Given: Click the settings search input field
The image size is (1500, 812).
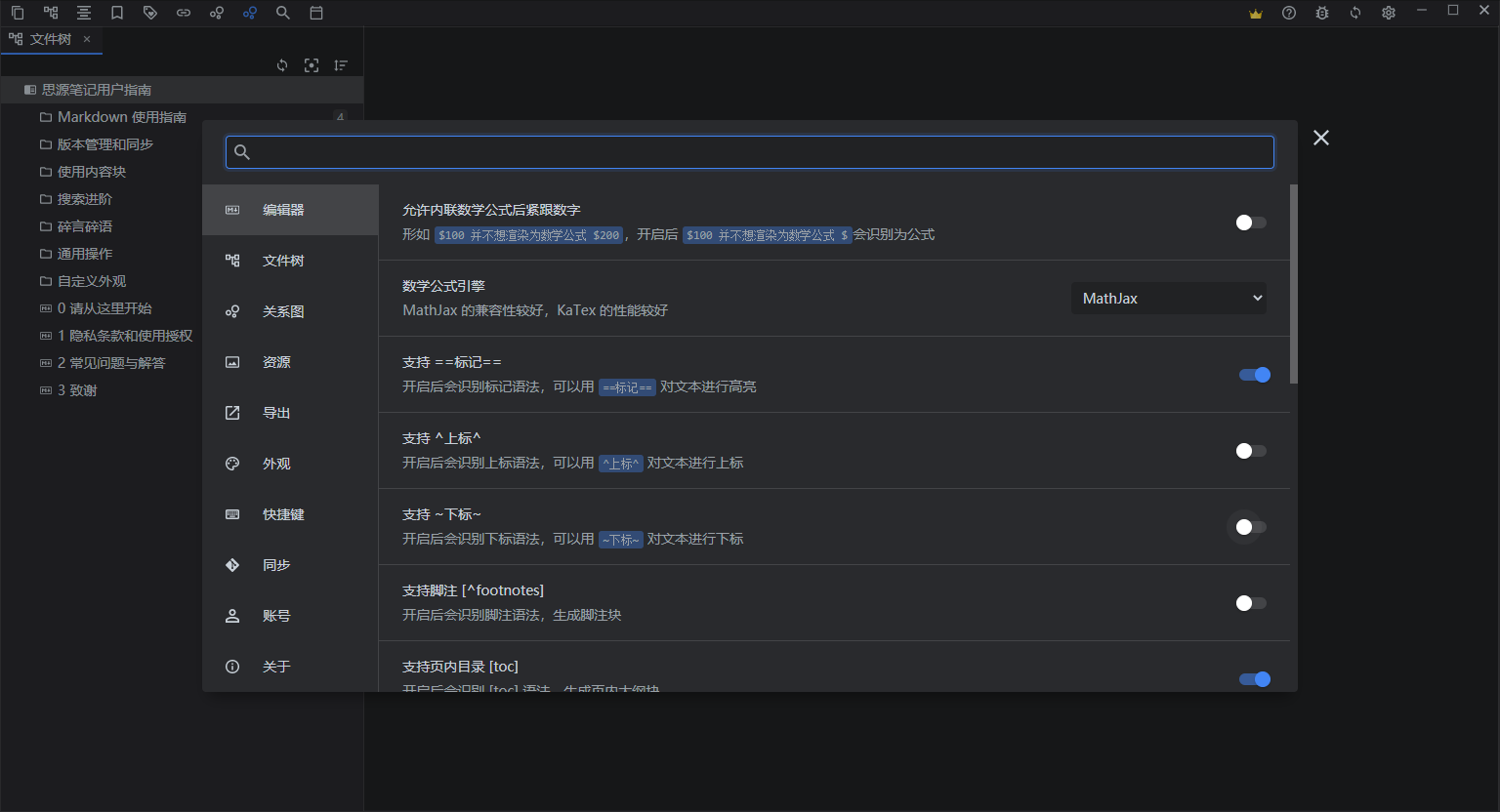Looking at the screenshot, I should click(x=749, y=151).
